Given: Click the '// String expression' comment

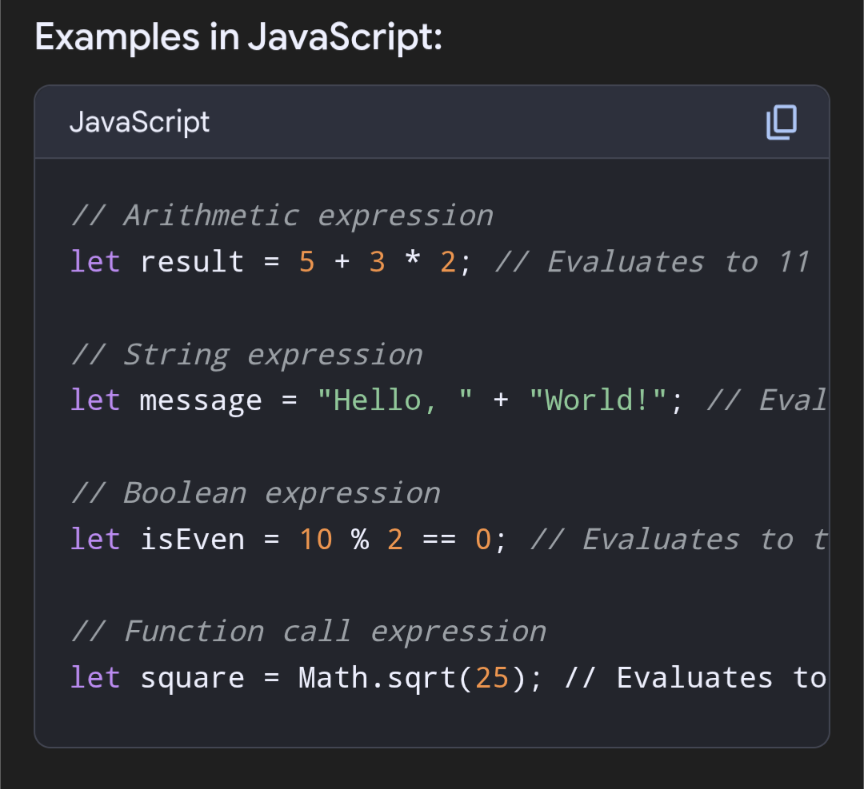Looking at the screenshot, I should pyautogui.click(x=247, y=354).
